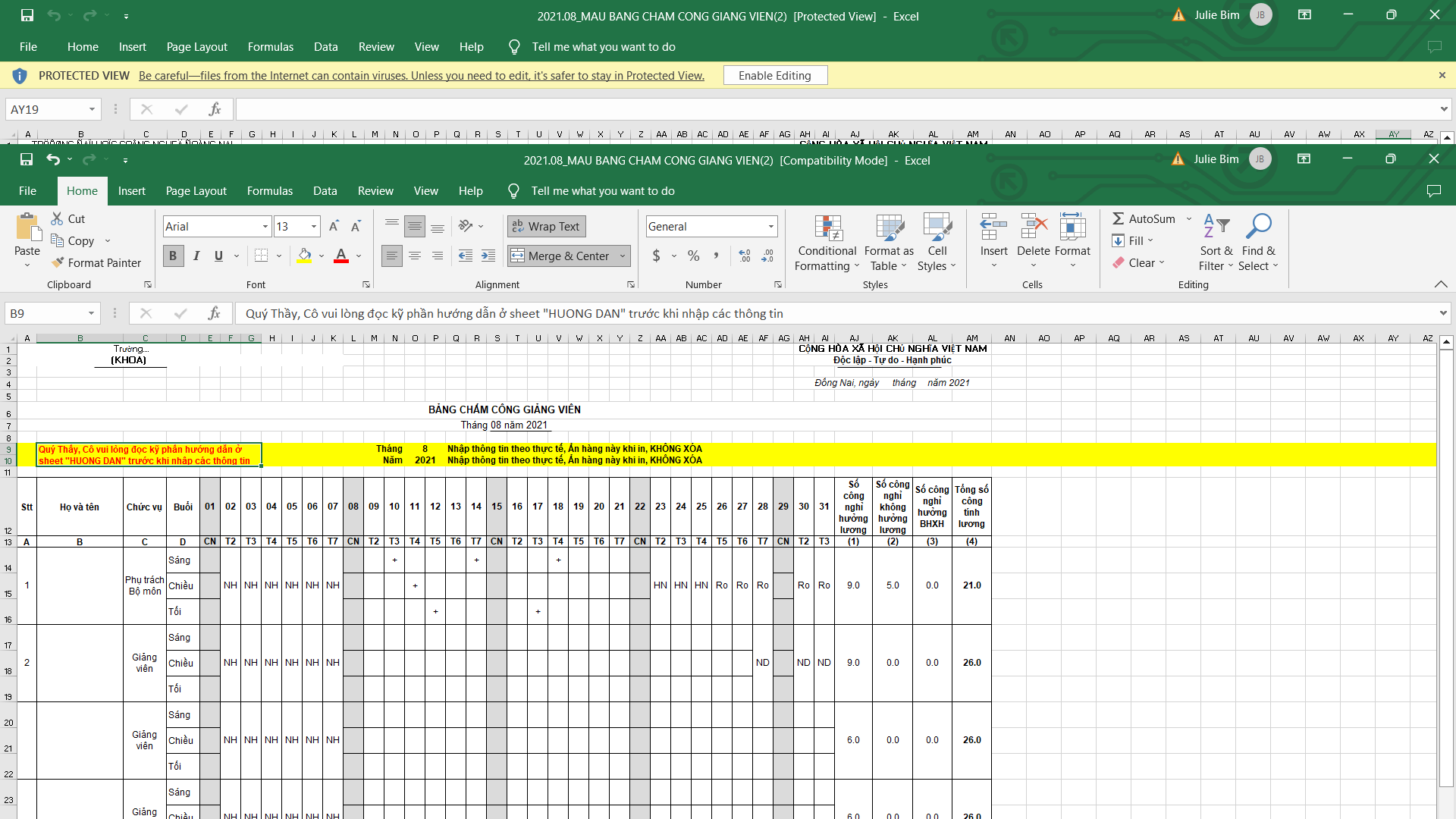Click the Percent Style icon
The height and width of the screenshot is (819, 1456).
coord(693,256)
